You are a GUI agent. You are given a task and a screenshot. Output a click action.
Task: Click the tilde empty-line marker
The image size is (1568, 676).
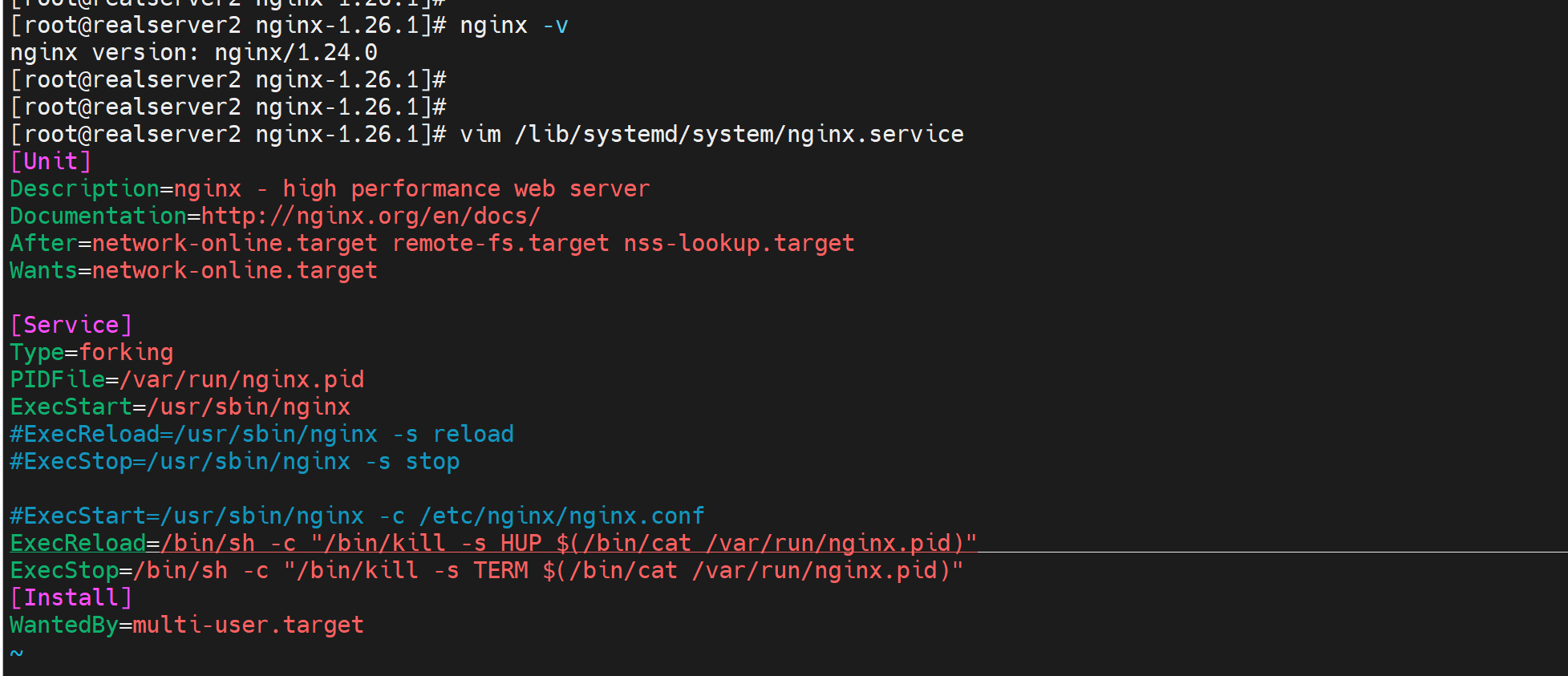17,652
